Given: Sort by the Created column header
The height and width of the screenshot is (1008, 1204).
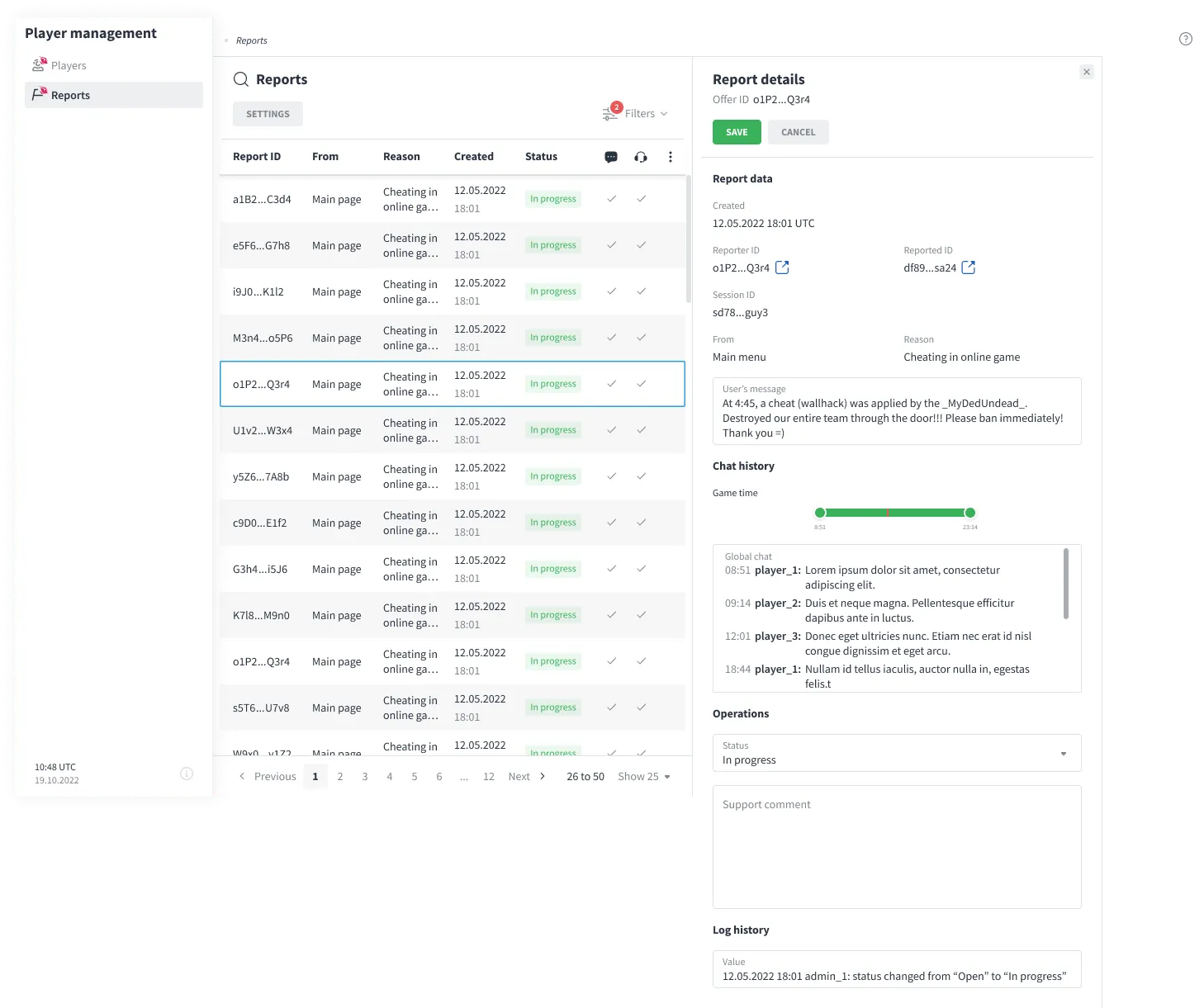Looking at the screenshot, I should [x=474, y=157].
